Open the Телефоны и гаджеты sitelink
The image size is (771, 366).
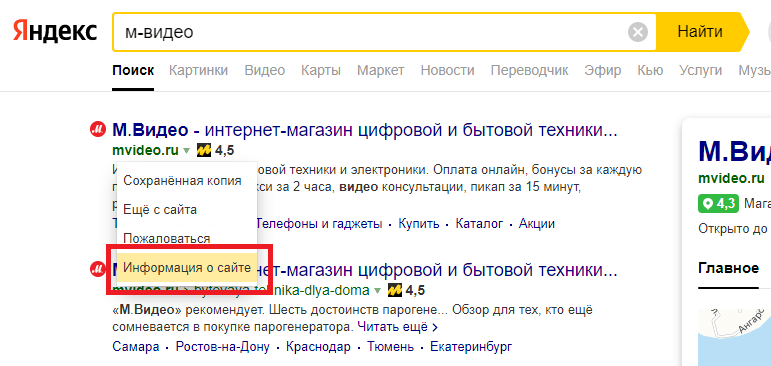[x=320, y=224]
